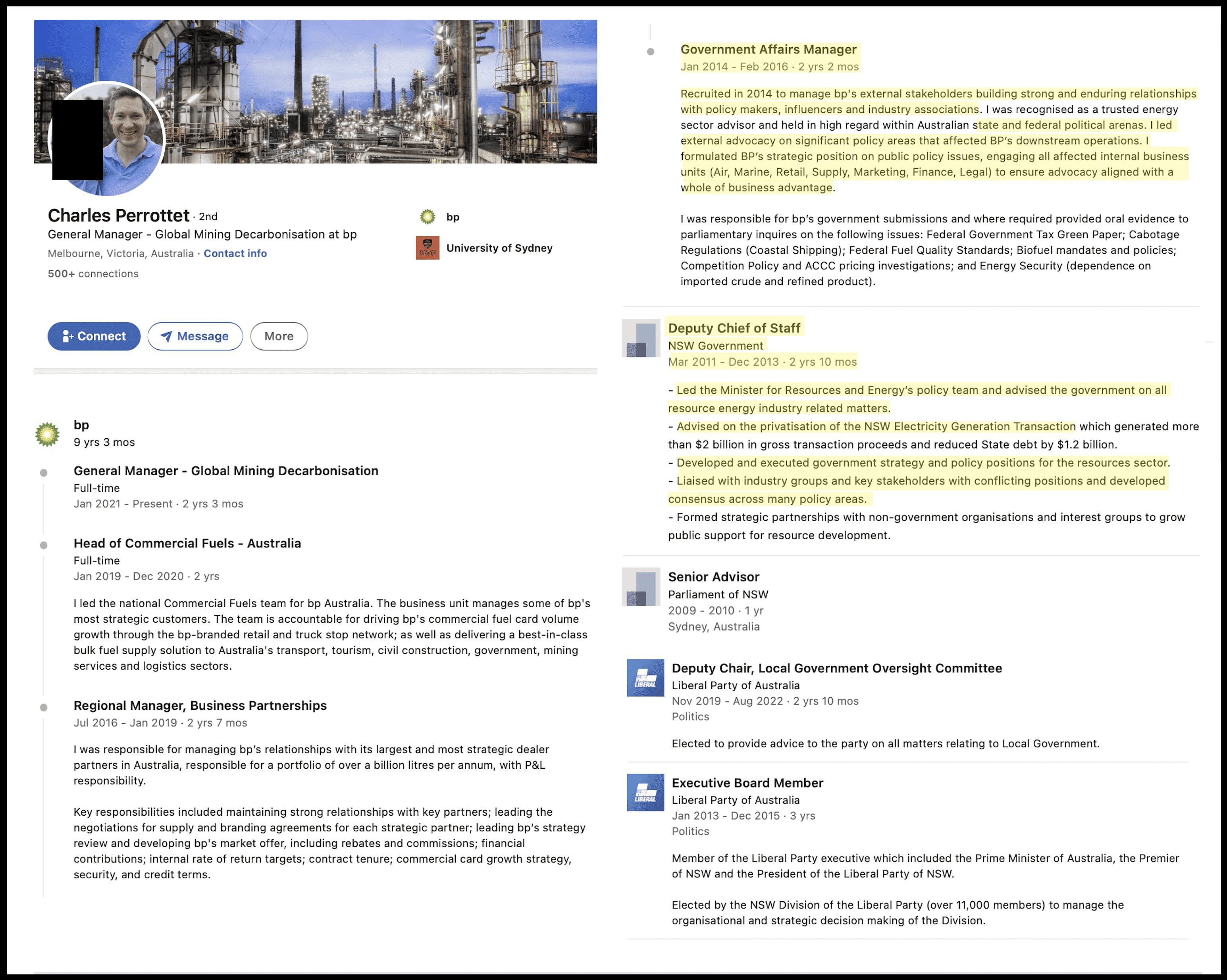Click Liberal Party logo beside Executive Board Member
This screenshot has width=1227, height=980.
click(x=645, y=792)
